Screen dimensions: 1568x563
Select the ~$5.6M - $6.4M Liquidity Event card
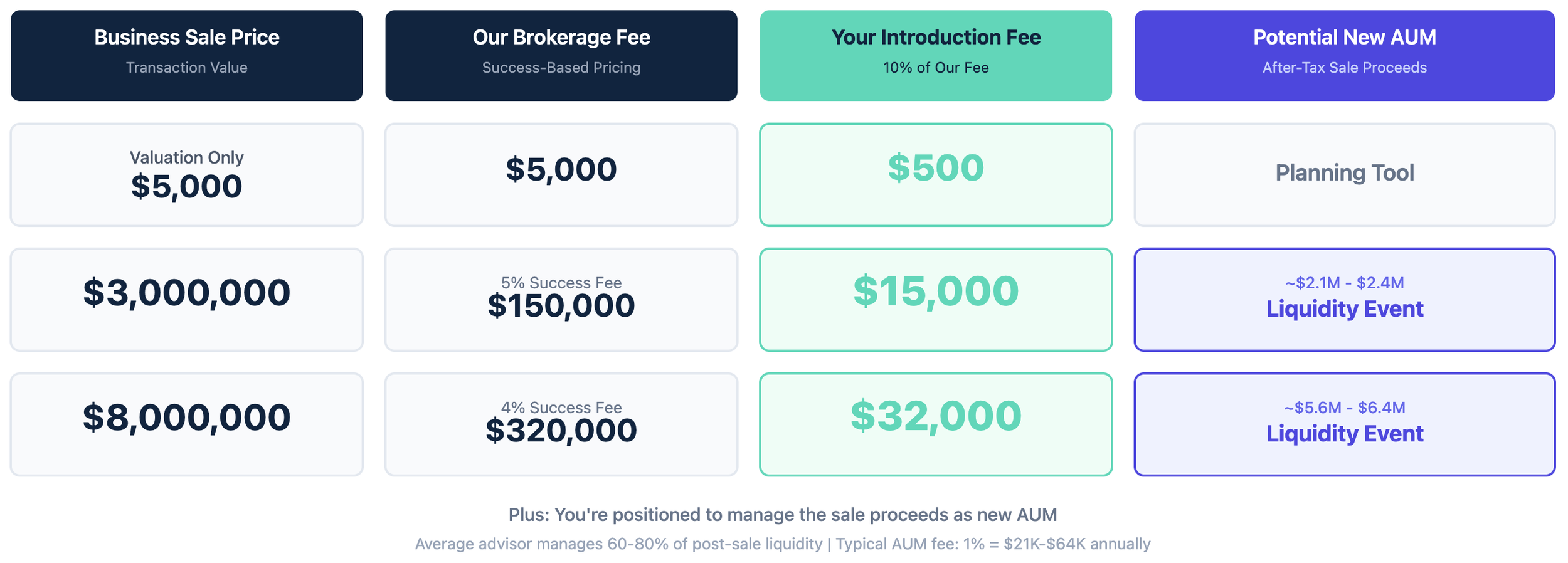[x=1345, y=424]
